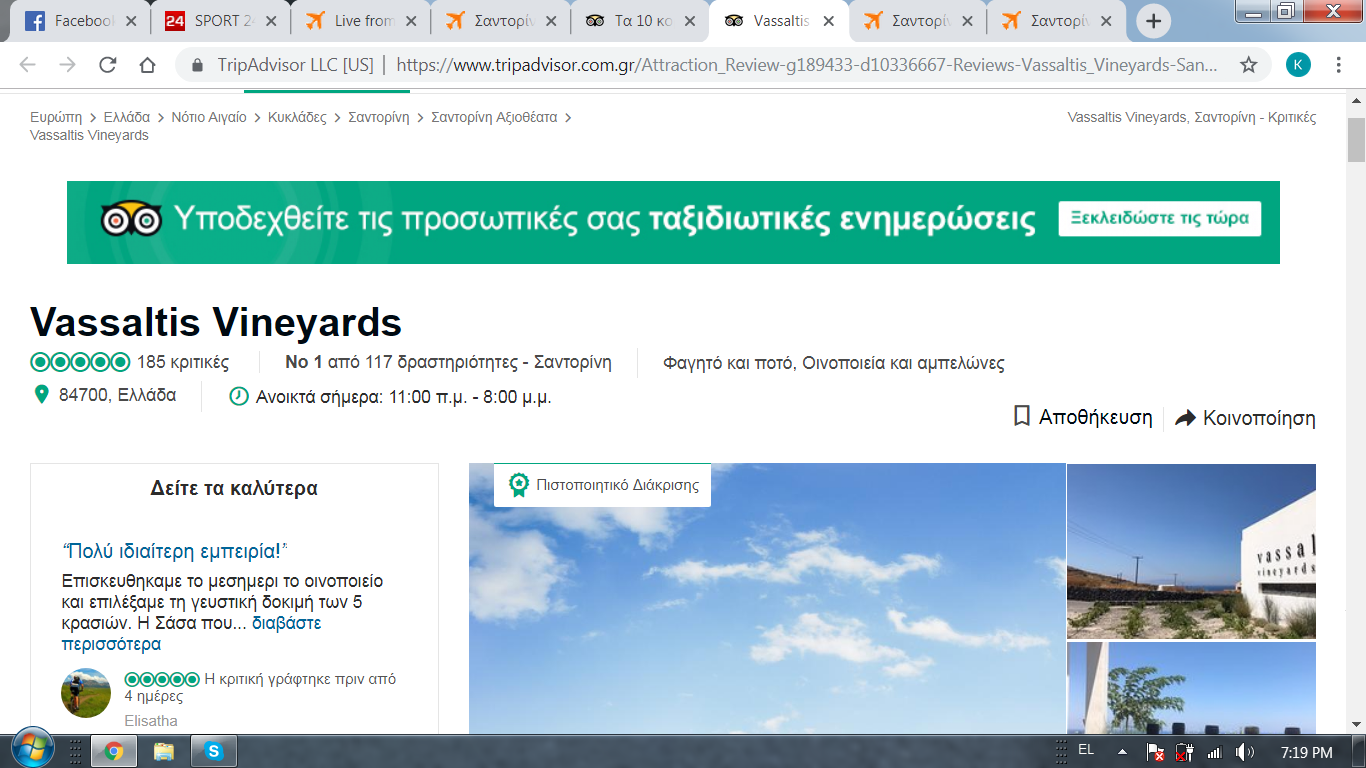Click Αποθήκευση bookmark save icon
1366x768 pixels.
[1022, 416]
